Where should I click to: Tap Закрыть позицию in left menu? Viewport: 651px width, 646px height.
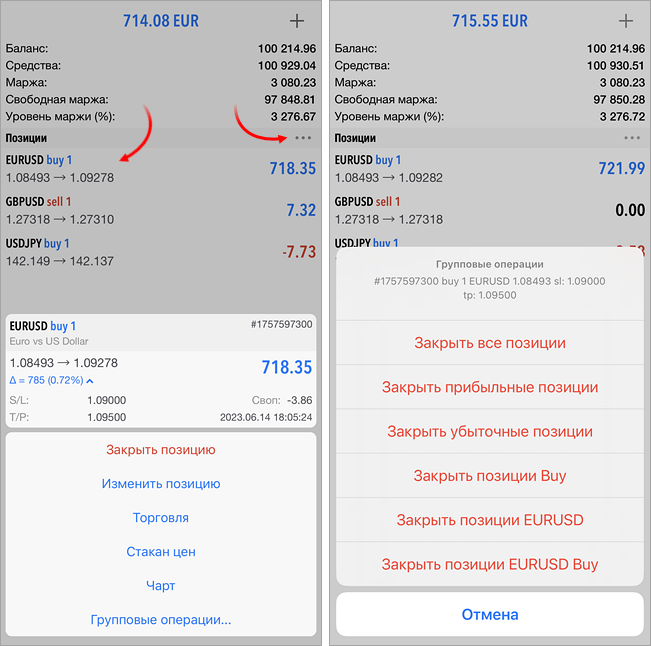161,450
